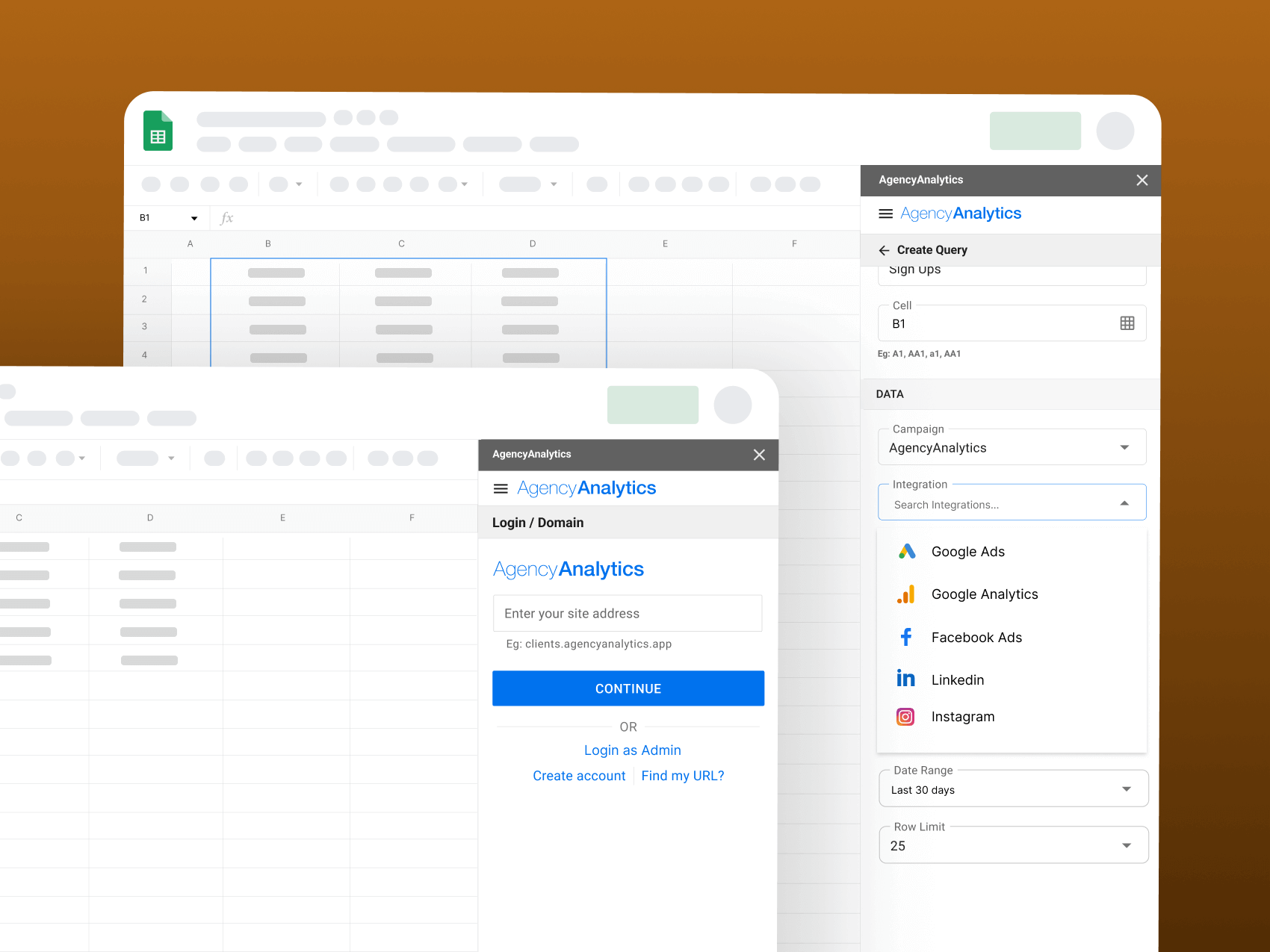Image resolution: width=1270 pixels, height=952 pixels.
Task: Open hamburger menu in Login / Domain panel
Action: [x=501, y=488]
